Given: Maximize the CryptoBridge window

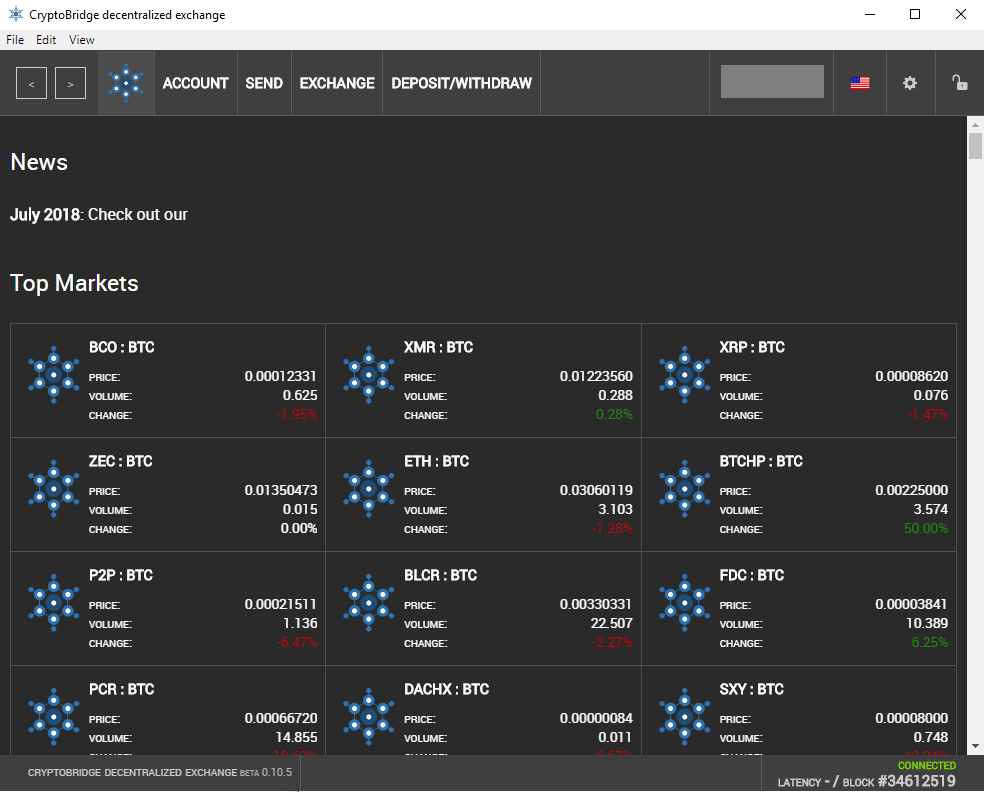Looking at the screenshot, I should (915, 14).
